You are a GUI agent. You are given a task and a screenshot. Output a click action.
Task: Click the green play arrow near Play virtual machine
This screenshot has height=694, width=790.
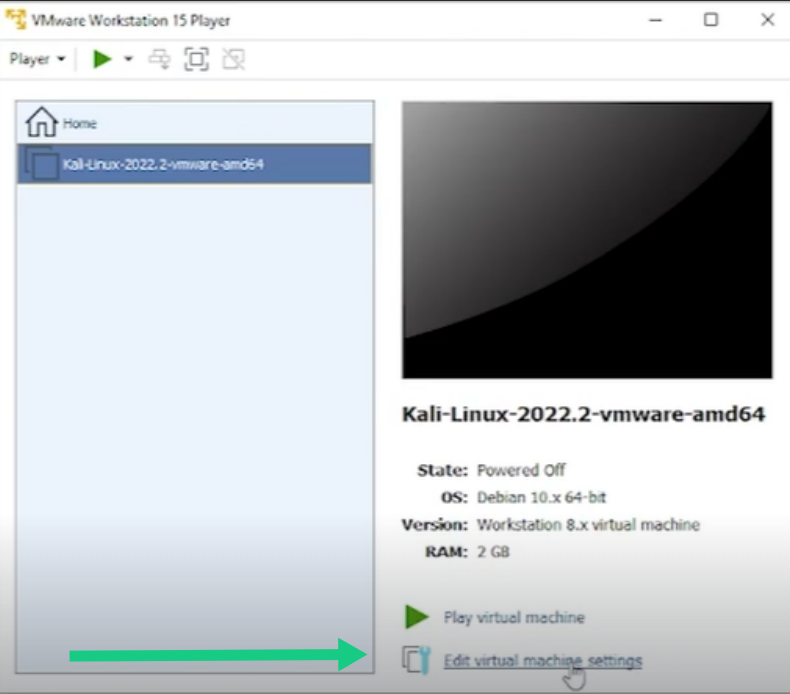click(x=416, y=617)
